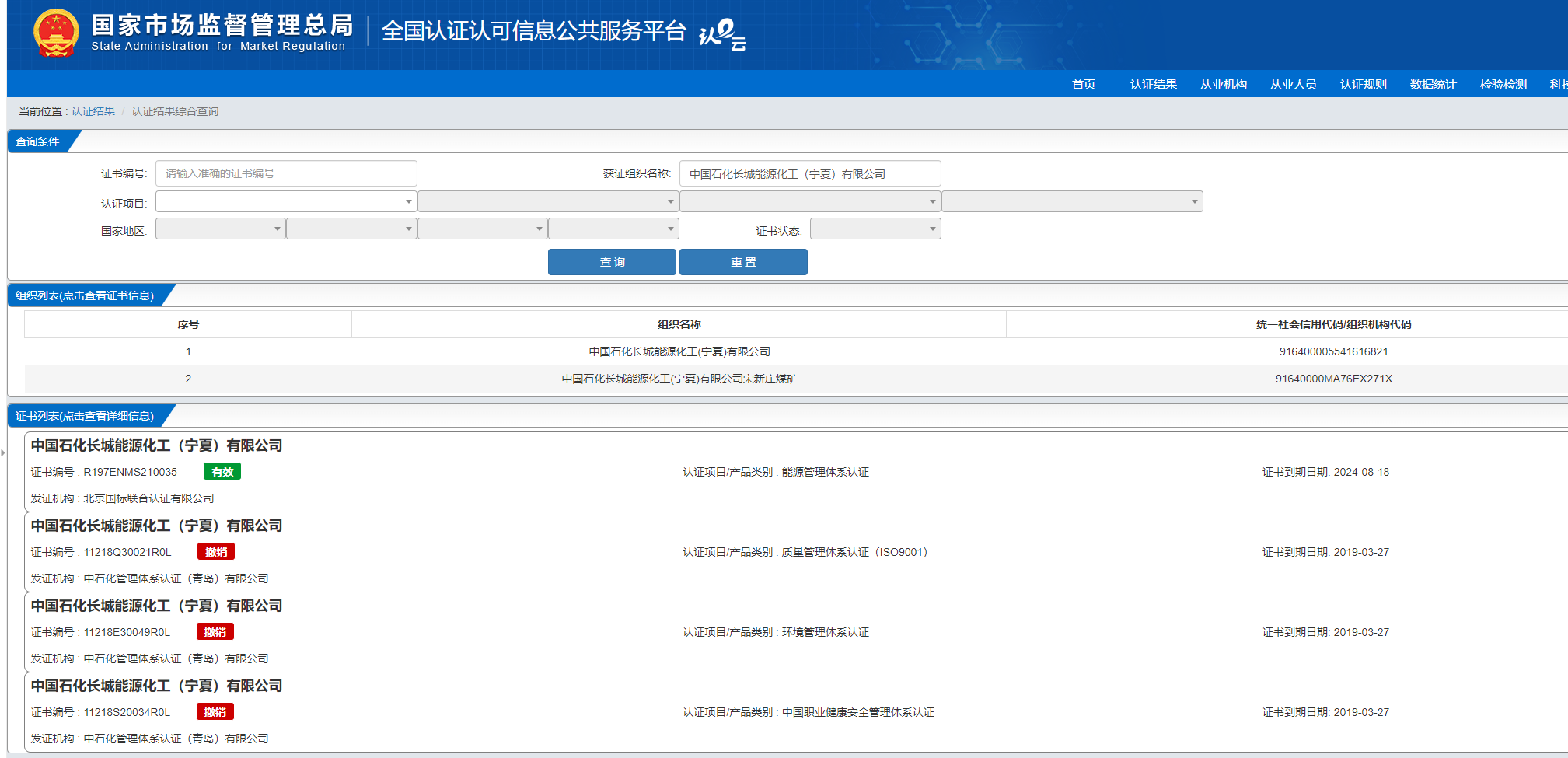Expand the 证书状态 dropdown
The image size is (1568, 758).
tap(875, 229)
